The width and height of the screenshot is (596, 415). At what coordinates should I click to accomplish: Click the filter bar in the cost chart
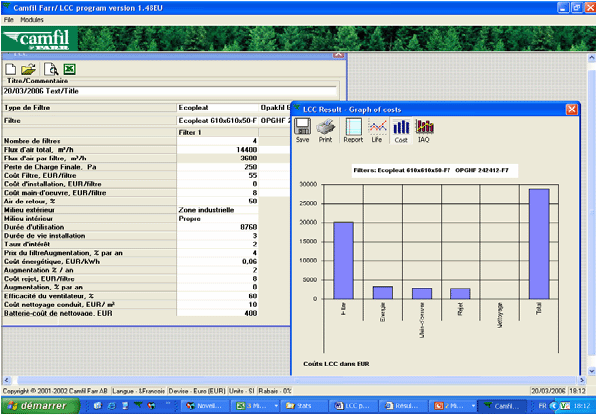coord(344,260)
